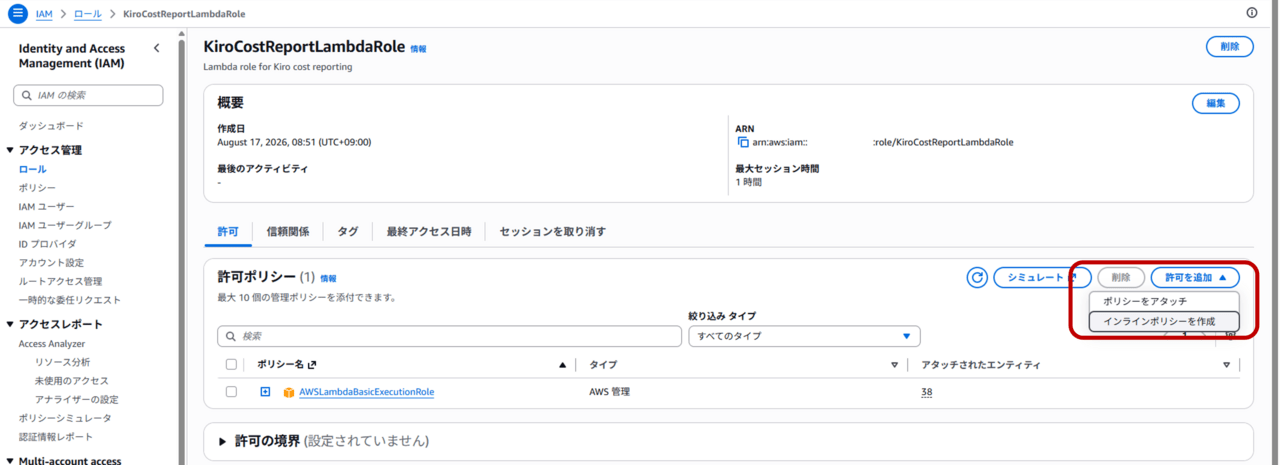
Task: Open アカウント設定 in the sidebar
Action: [51, 262]
